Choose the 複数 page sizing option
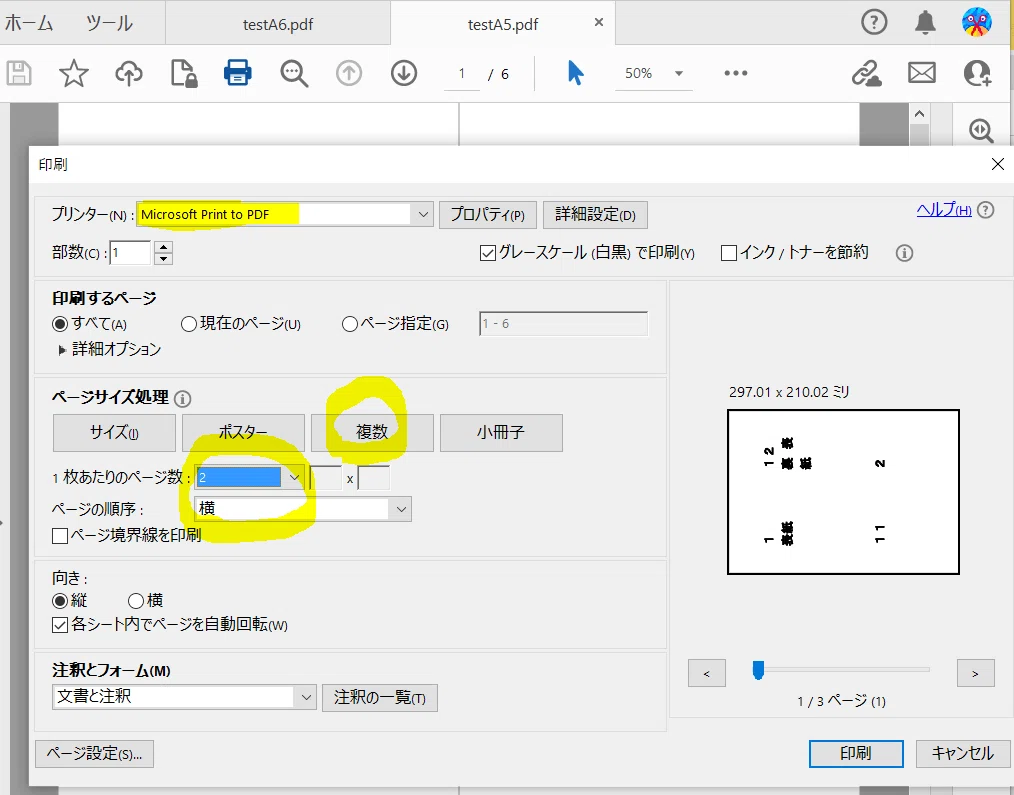Image resolution: width=1014 pixels, height=795 pixels. pos(372,433)
